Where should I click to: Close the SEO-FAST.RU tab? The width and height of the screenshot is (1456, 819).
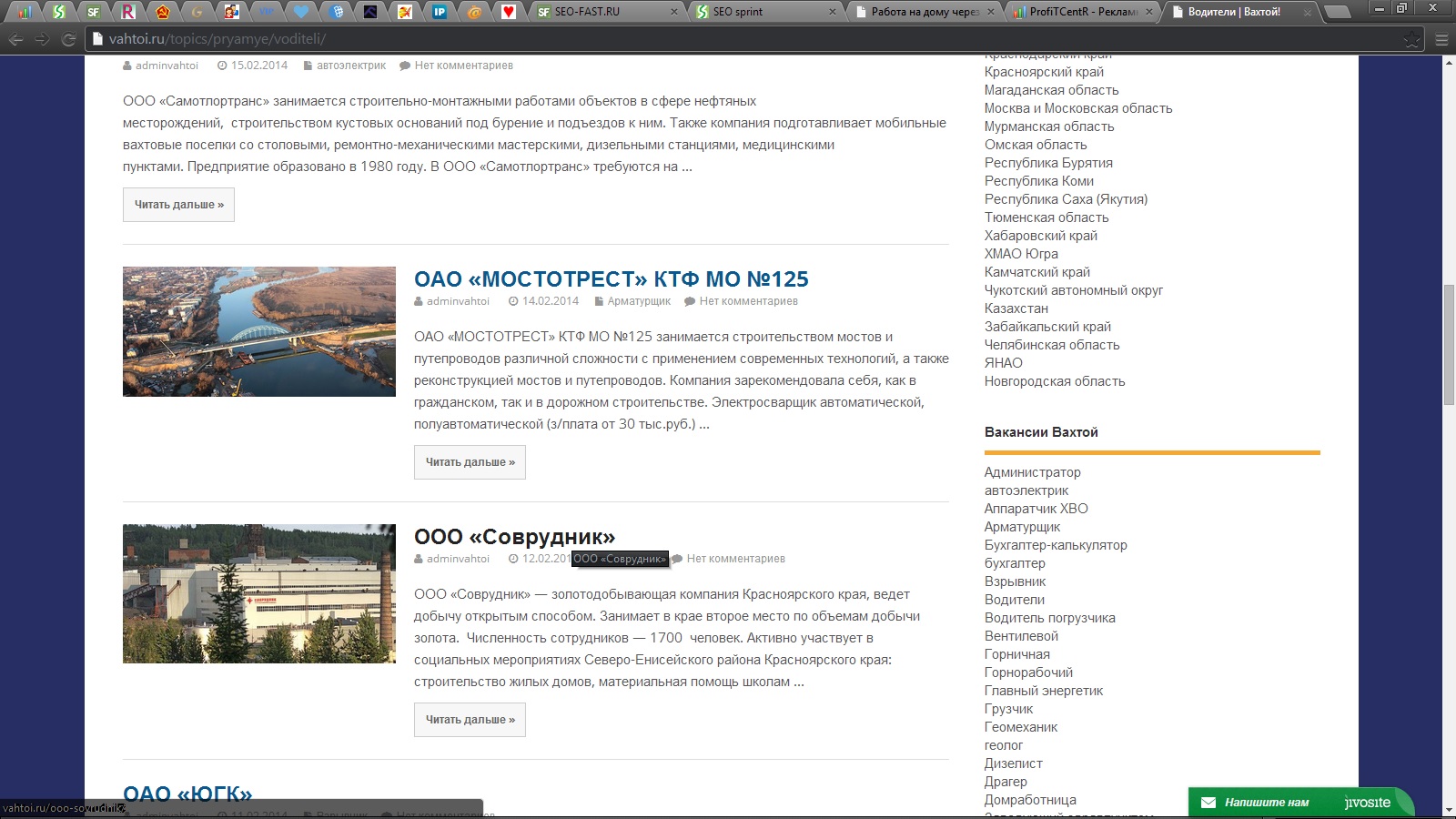tap(673, 12)
